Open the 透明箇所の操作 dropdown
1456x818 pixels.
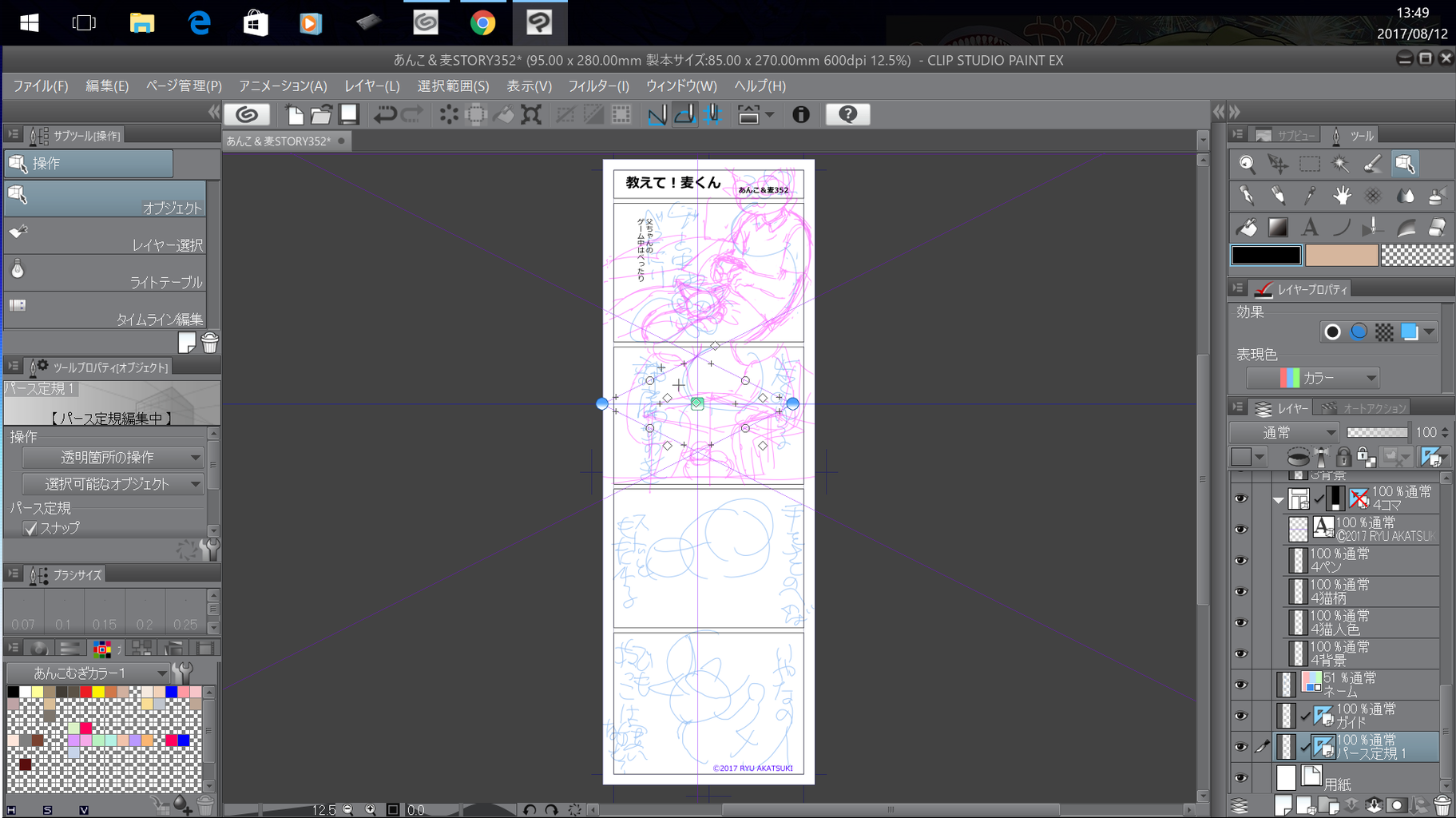tap(113, 458)
